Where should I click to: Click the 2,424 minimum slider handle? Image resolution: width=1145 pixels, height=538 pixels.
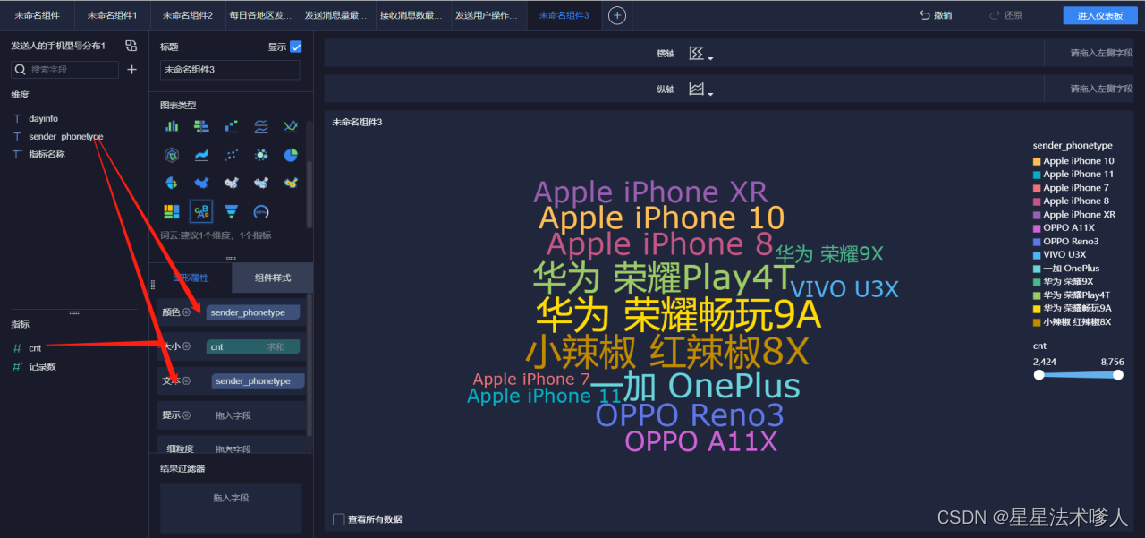1038,374
